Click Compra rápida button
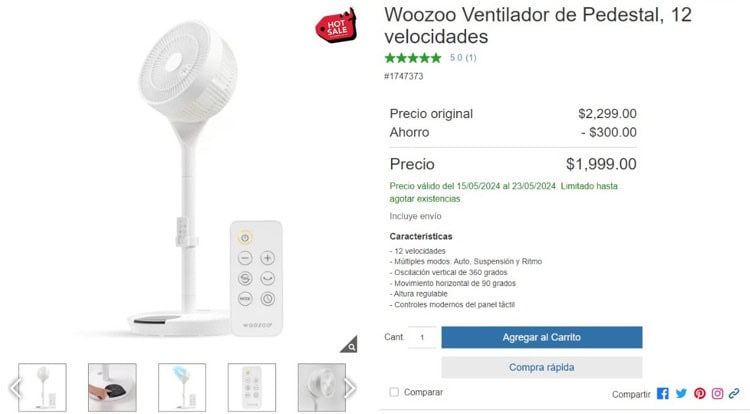750x414 pixels. (541, 367)
